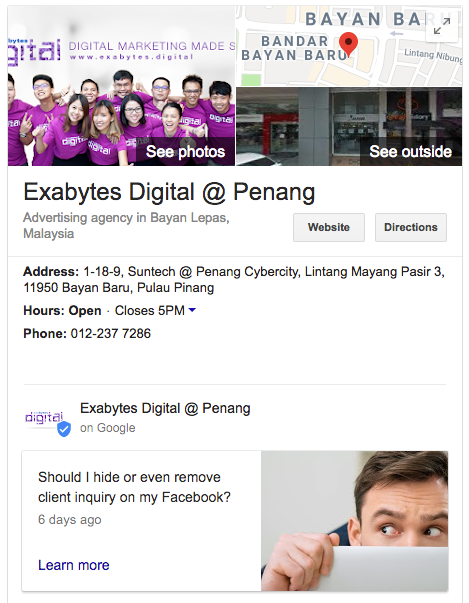Click the Exabytes Digital @ Penang heading
Screen dimensions: 469x603
(x=169, y=192)
